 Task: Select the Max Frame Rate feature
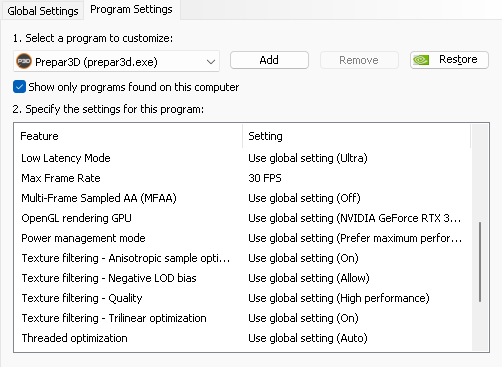pos(61,178)
